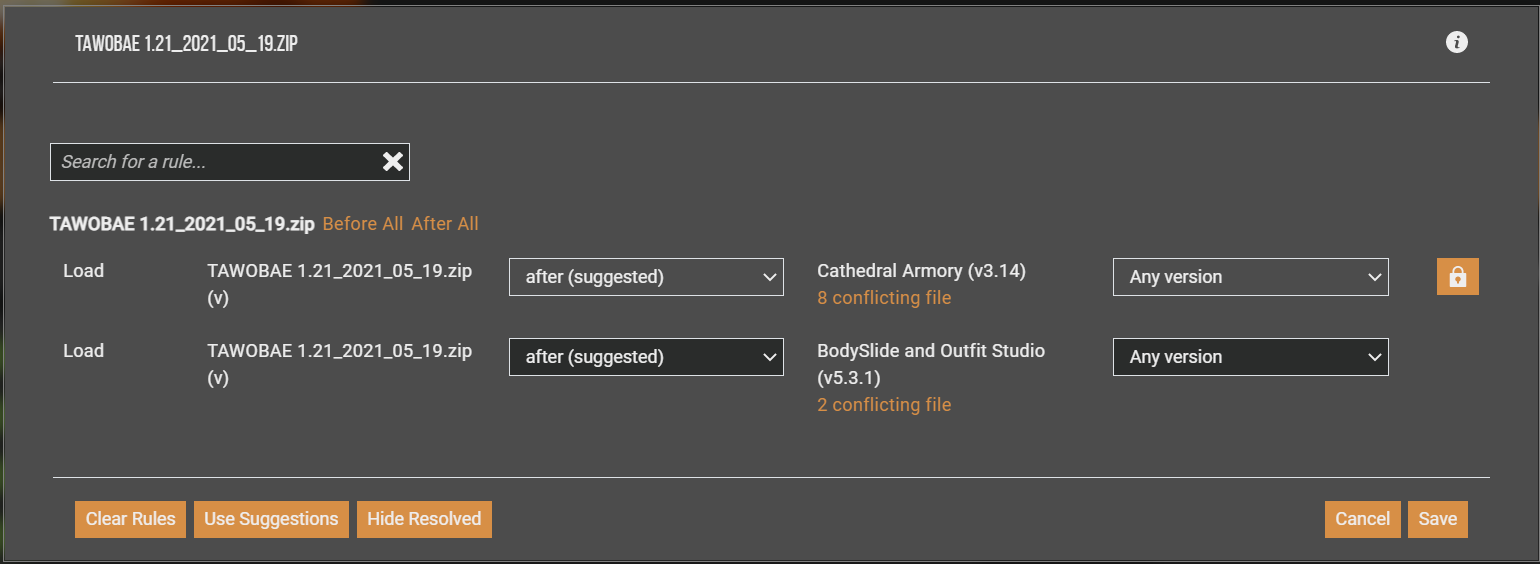Image resolution: width=1540 pixels, height=564 pixels.
Task: Clear the rule search field with X
Action: coord(393,162)
